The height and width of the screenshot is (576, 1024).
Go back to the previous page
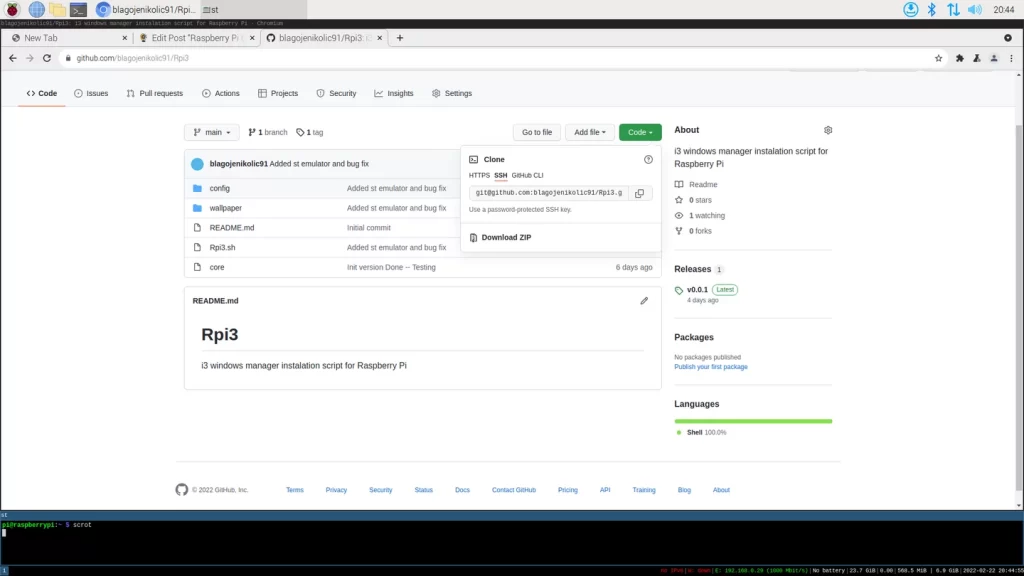[13, 58]
